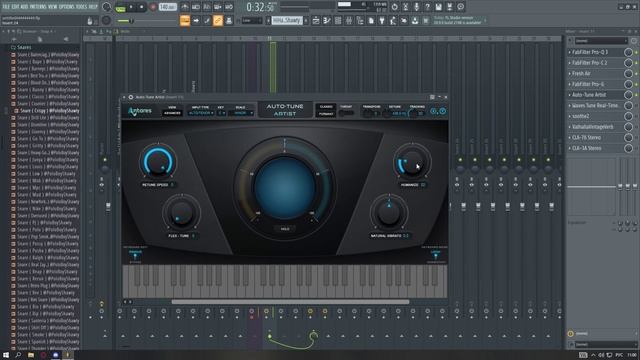Open the mixer input routing dropdown at top
Viewport: 640px width, 360px height.
601,41
